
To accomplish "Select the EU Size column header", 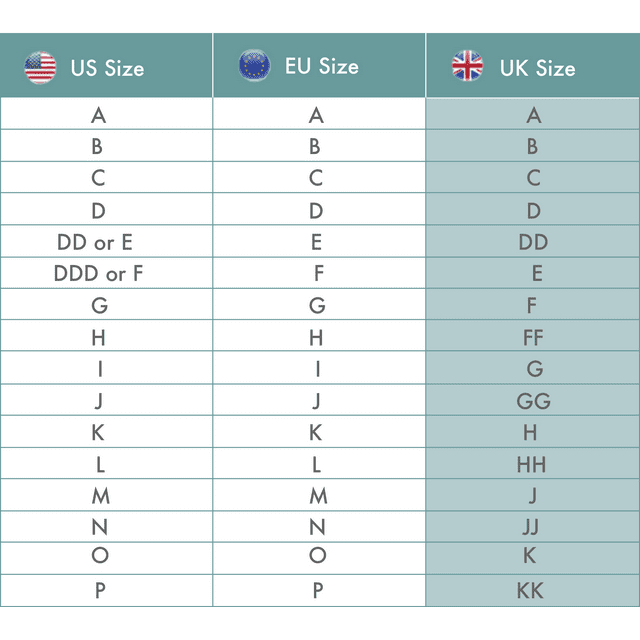I will pos(321,67).
